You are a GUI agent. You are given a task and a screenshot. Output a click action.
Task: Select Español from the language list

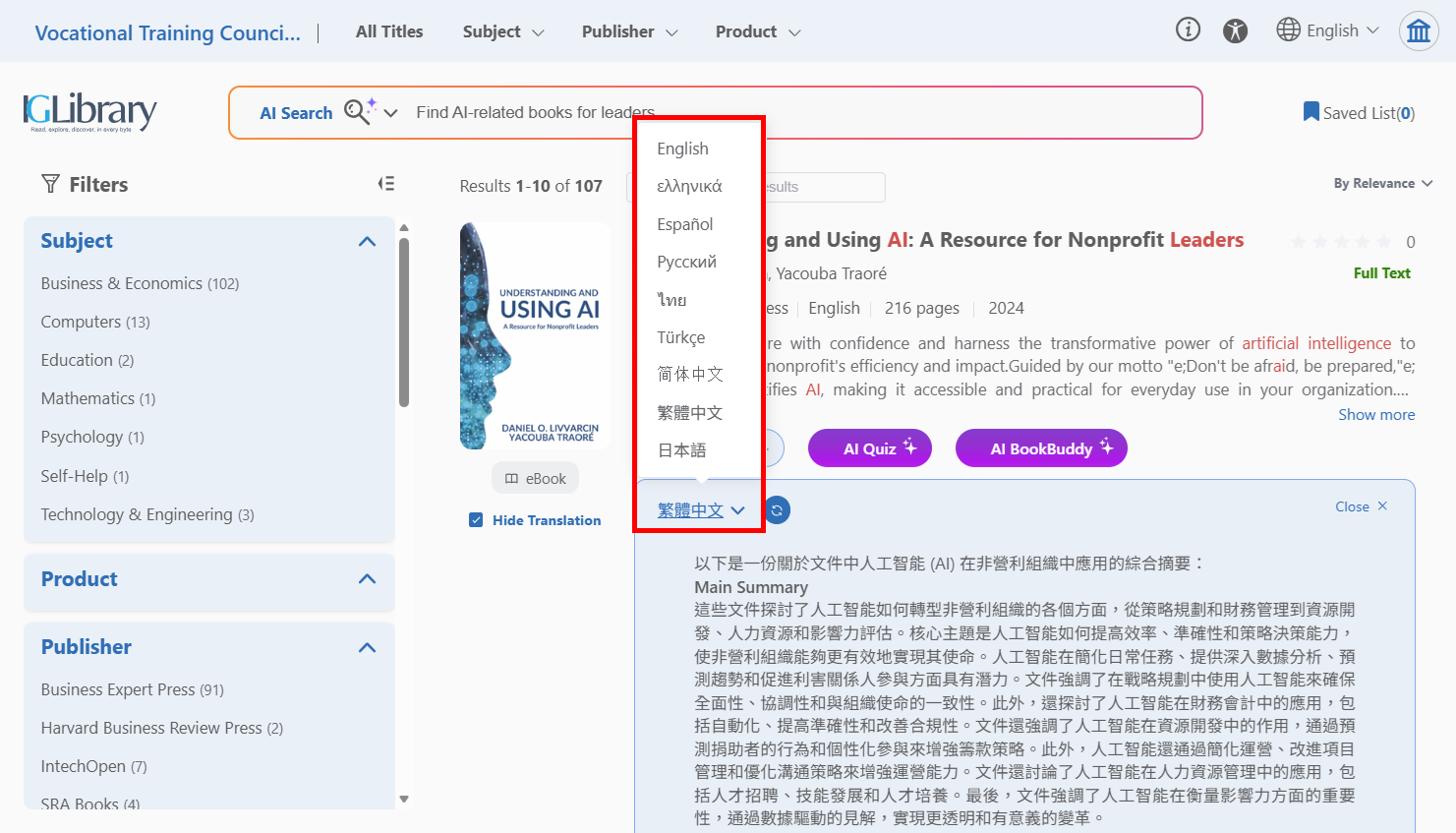685,224
